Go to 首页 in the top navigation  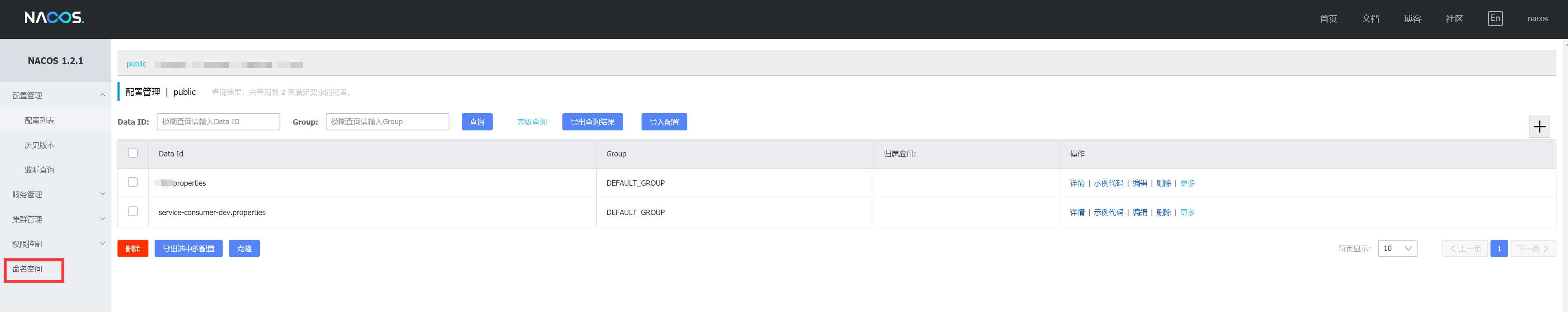coord(1328,19)
